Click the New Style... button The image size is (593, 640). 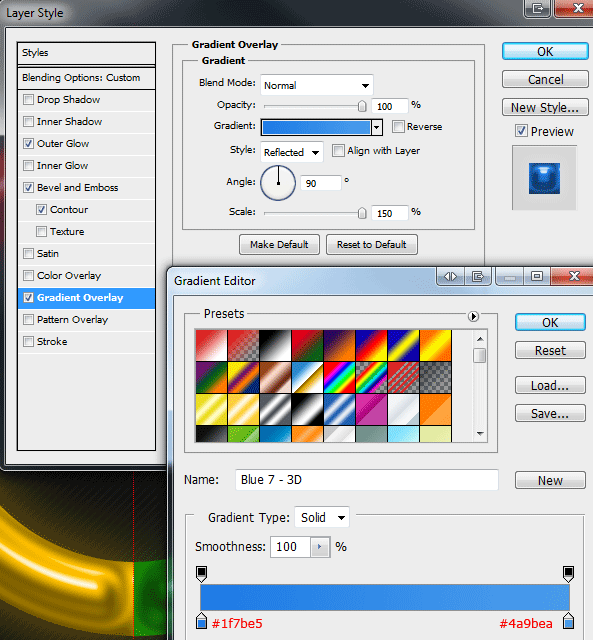(545, 107)
